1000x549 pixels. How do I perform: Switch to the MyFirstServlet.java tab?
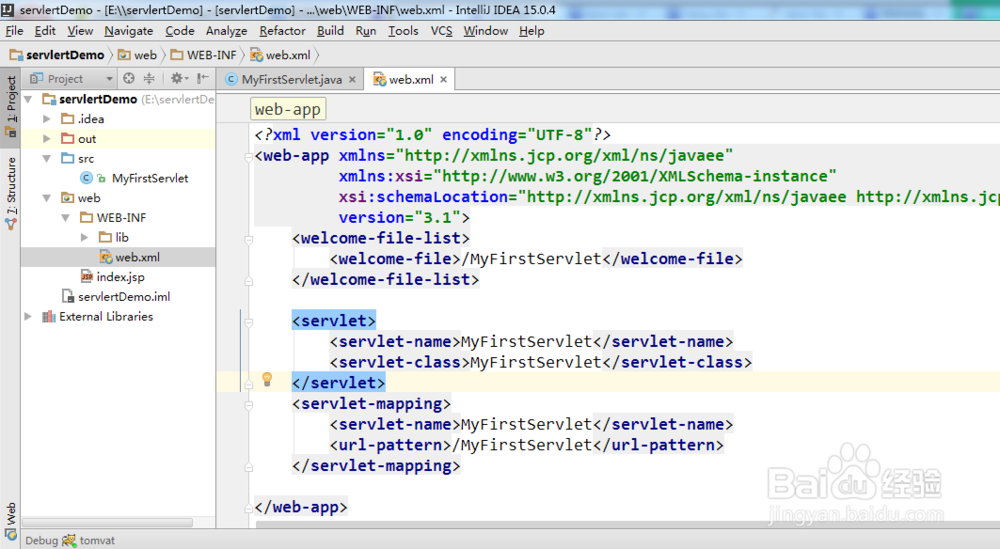(291, 80)
